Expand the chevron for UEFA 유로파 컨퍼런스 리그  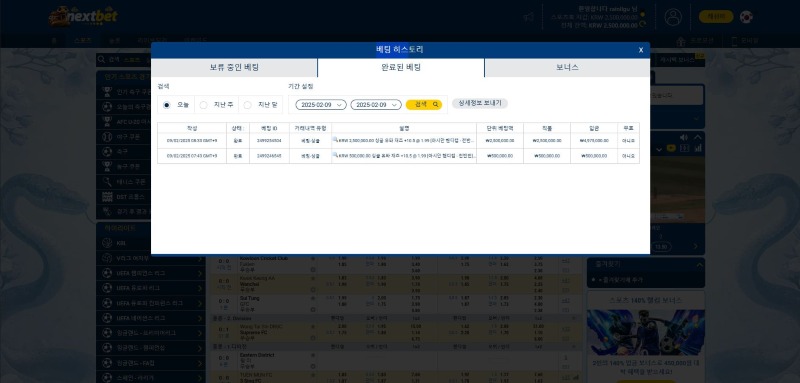(x=200, y=303)
